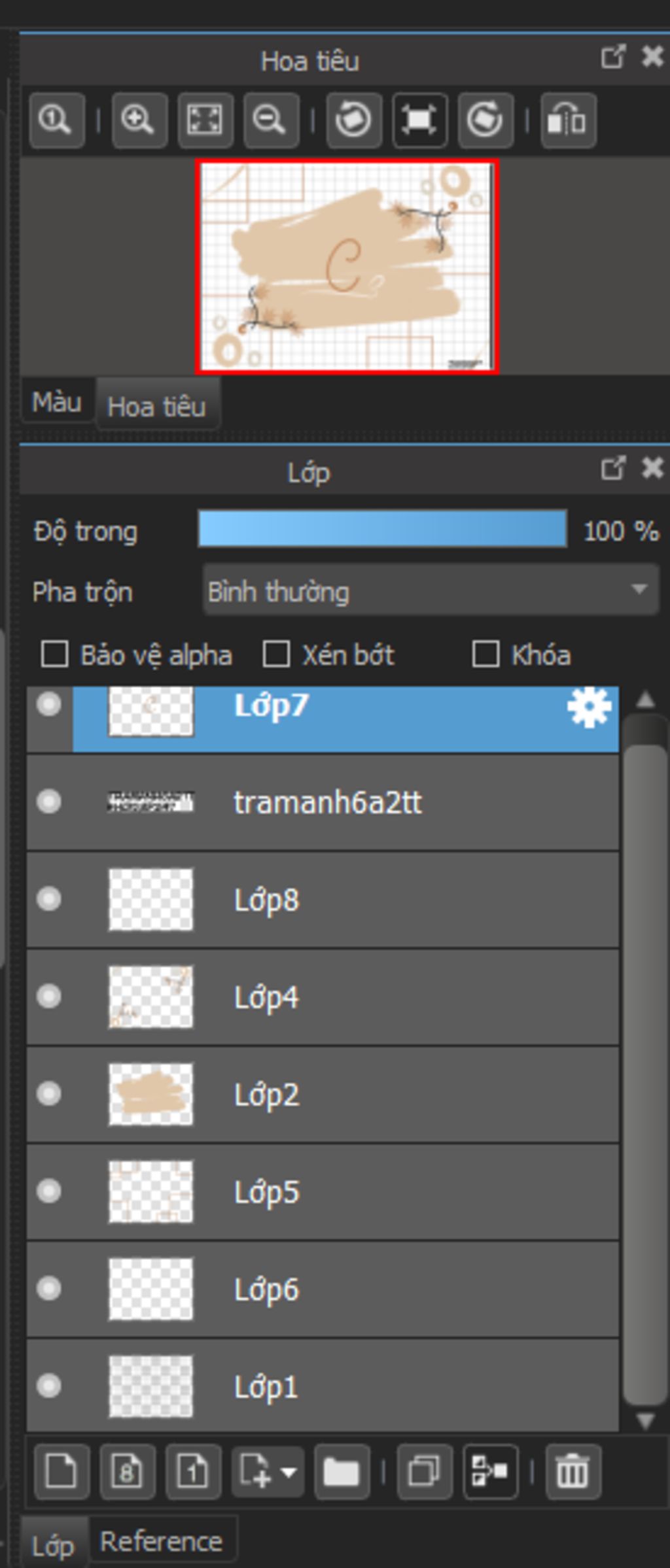The image size is (670, 1568).
Task: Hide the Lớp2 layer visibility
Action: pyautogui.click(x=49, y=1093)
